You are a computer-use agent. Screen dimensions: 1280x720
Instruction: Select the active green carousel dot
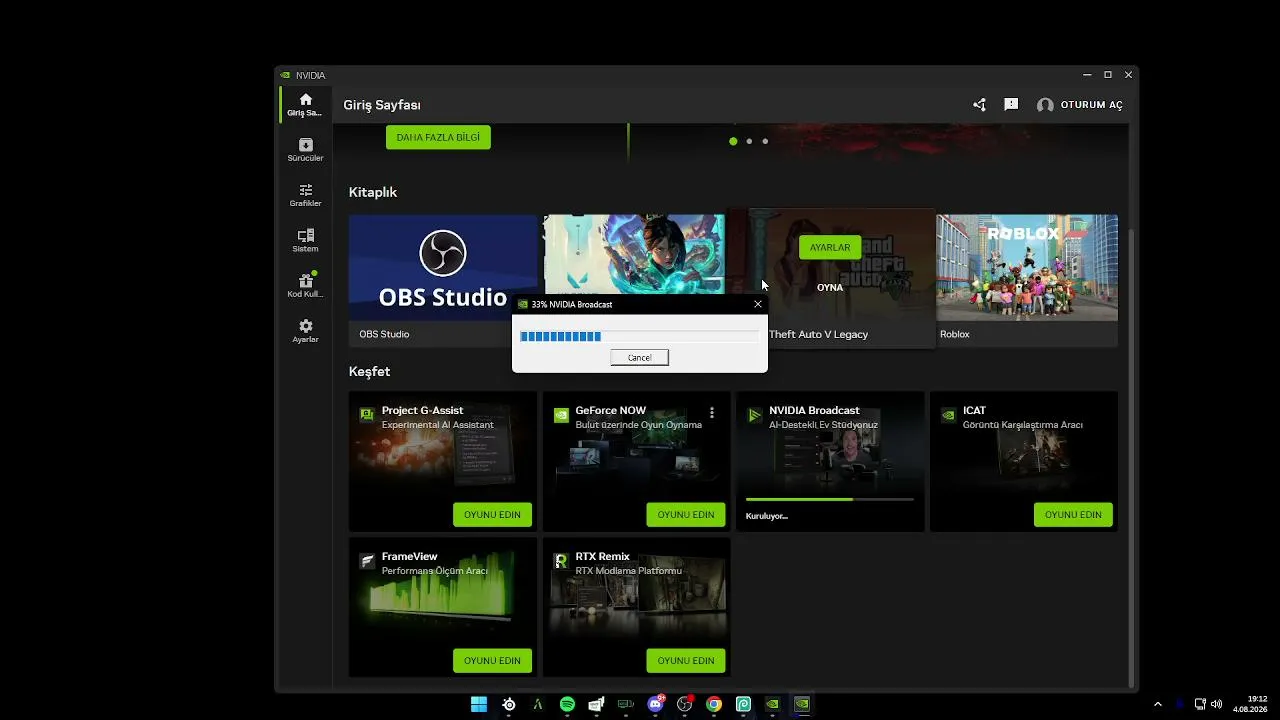pos(733,141)
